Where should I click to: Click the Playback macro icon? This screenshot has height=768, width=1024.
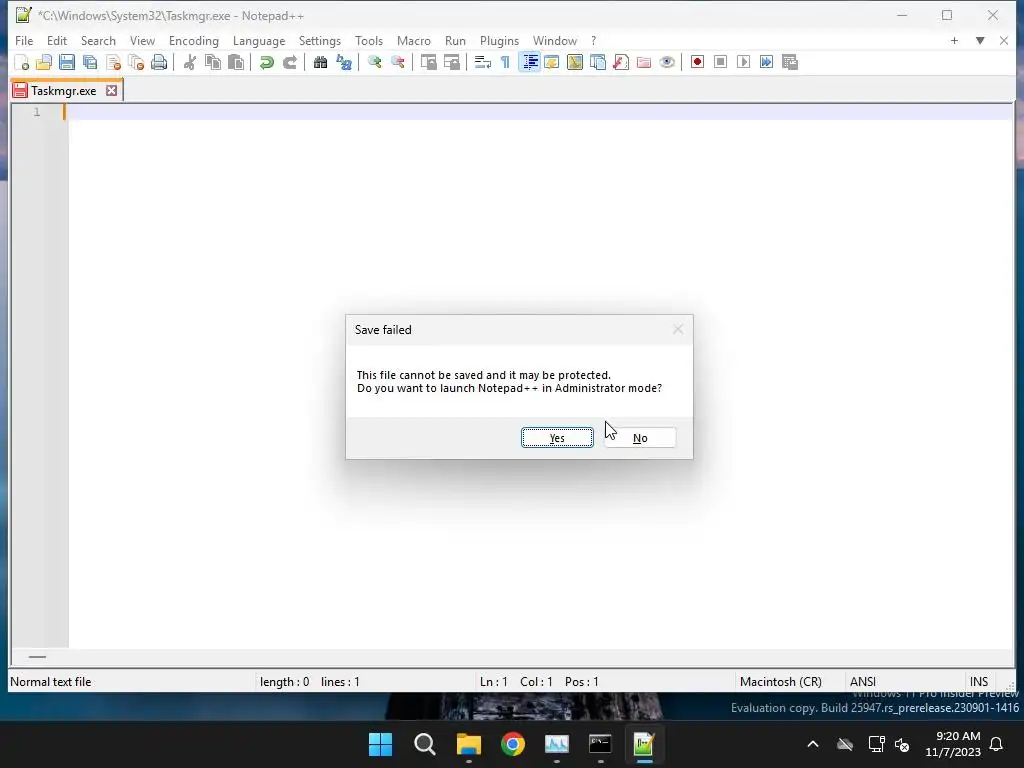(743, 62)
